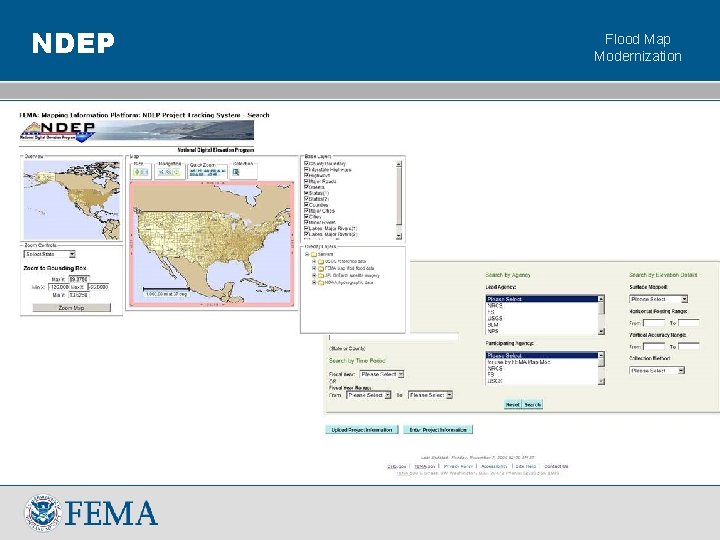Click the Horizontal Posting Range To field
The width and height of the screenshot is (720, 540).
point(689,323)
